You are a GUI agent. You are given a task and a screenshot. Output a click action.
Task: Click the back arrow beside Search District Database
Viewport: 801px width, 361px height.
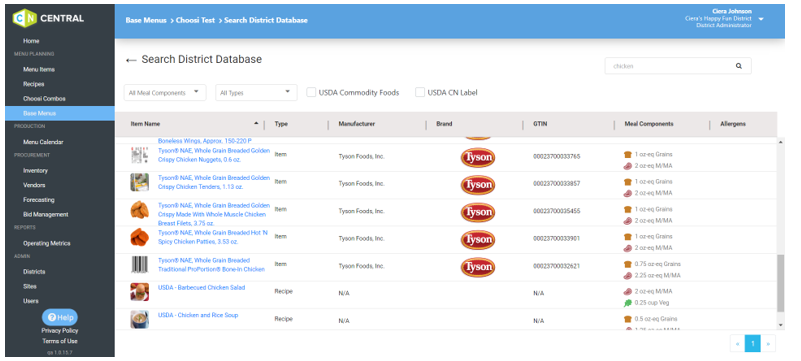pos(131,60)
